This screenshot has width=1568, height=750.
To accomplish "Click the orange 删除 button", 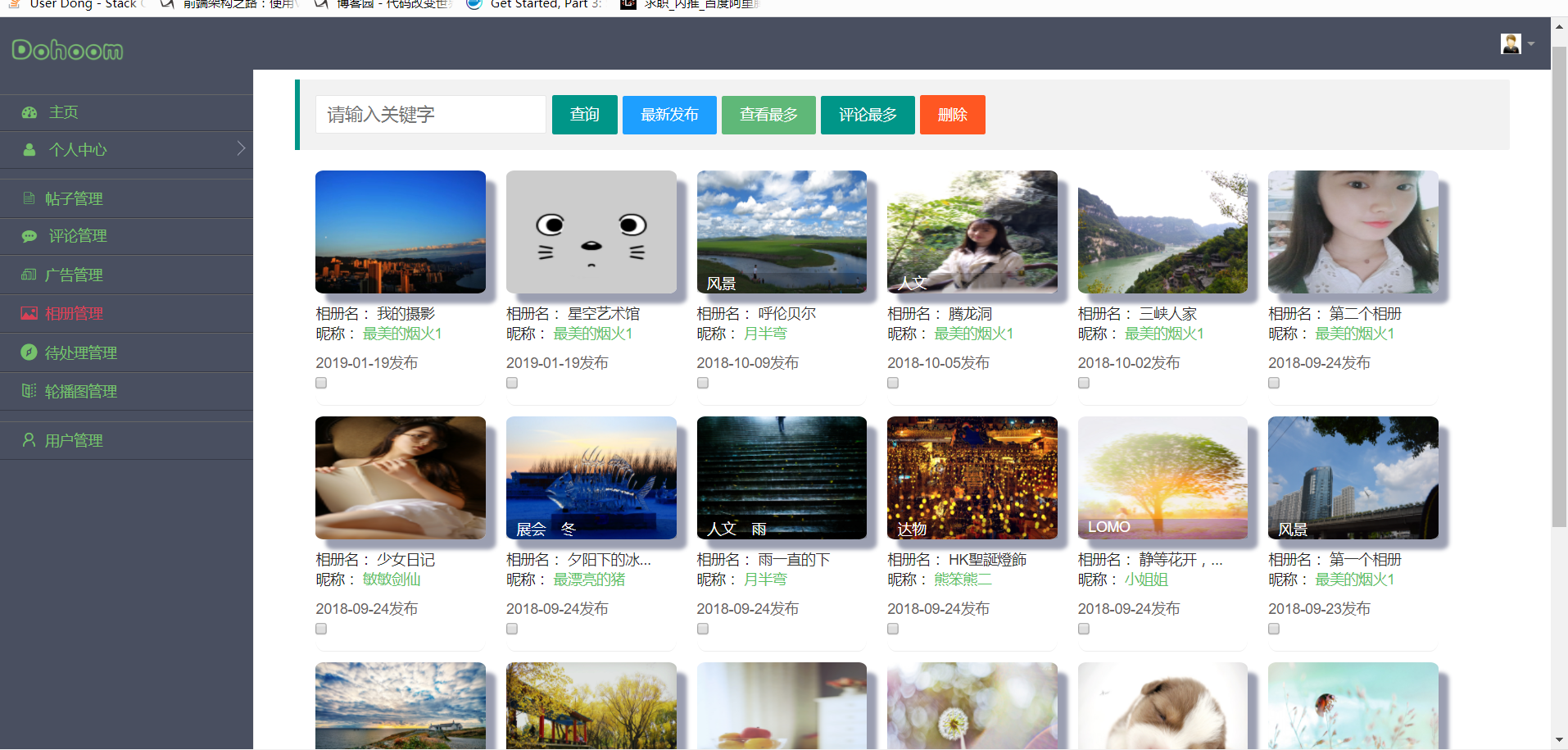I will [x=953, y=115].
